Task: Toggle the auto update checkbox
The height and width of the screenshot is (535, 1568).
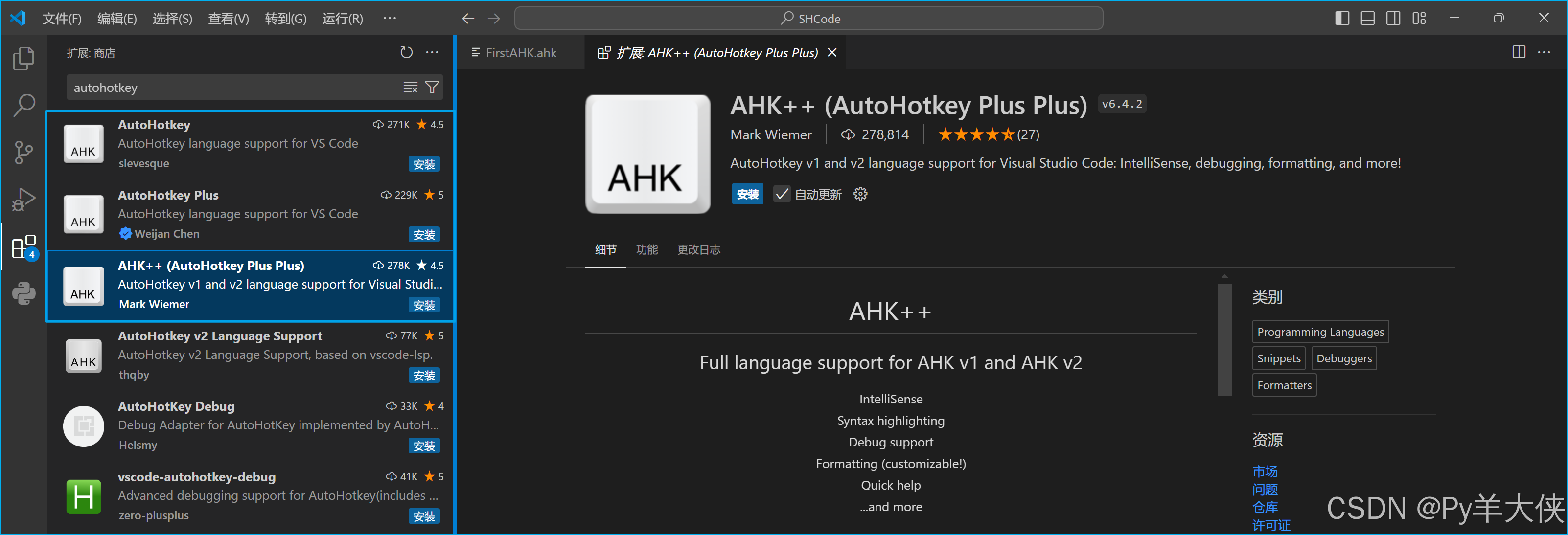Action: coord(782,194)
